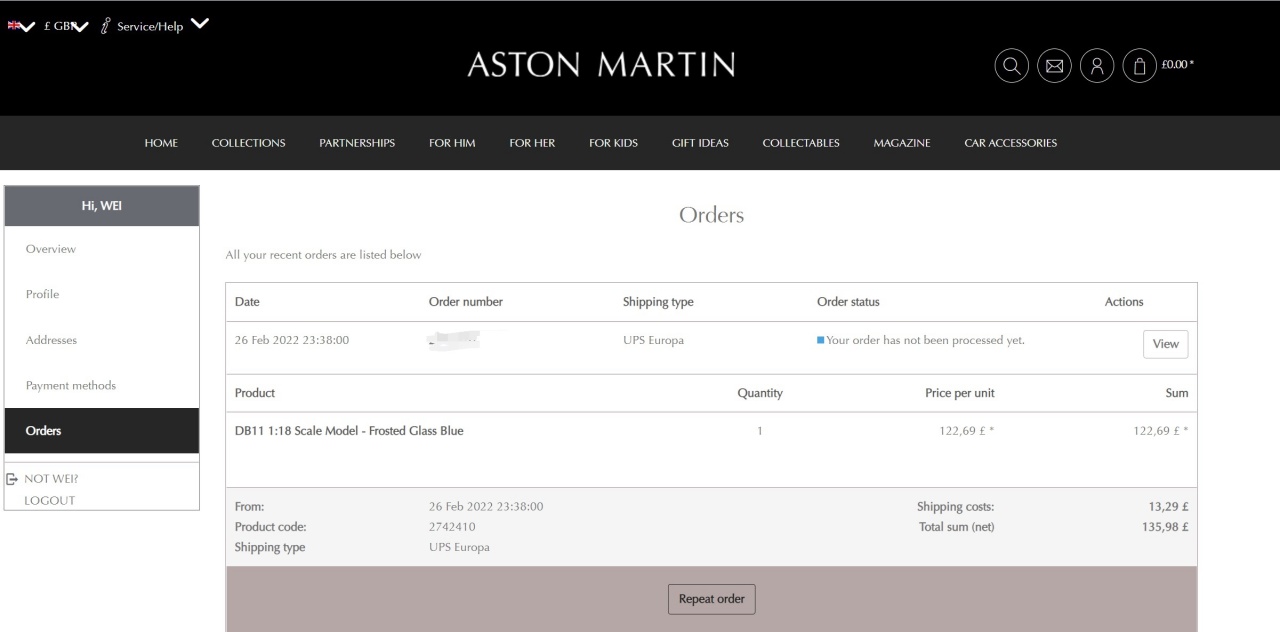Click the Service/Help info icon
Image resolution: width=1280 pixels, height=632 pixels.
point(105,26)
